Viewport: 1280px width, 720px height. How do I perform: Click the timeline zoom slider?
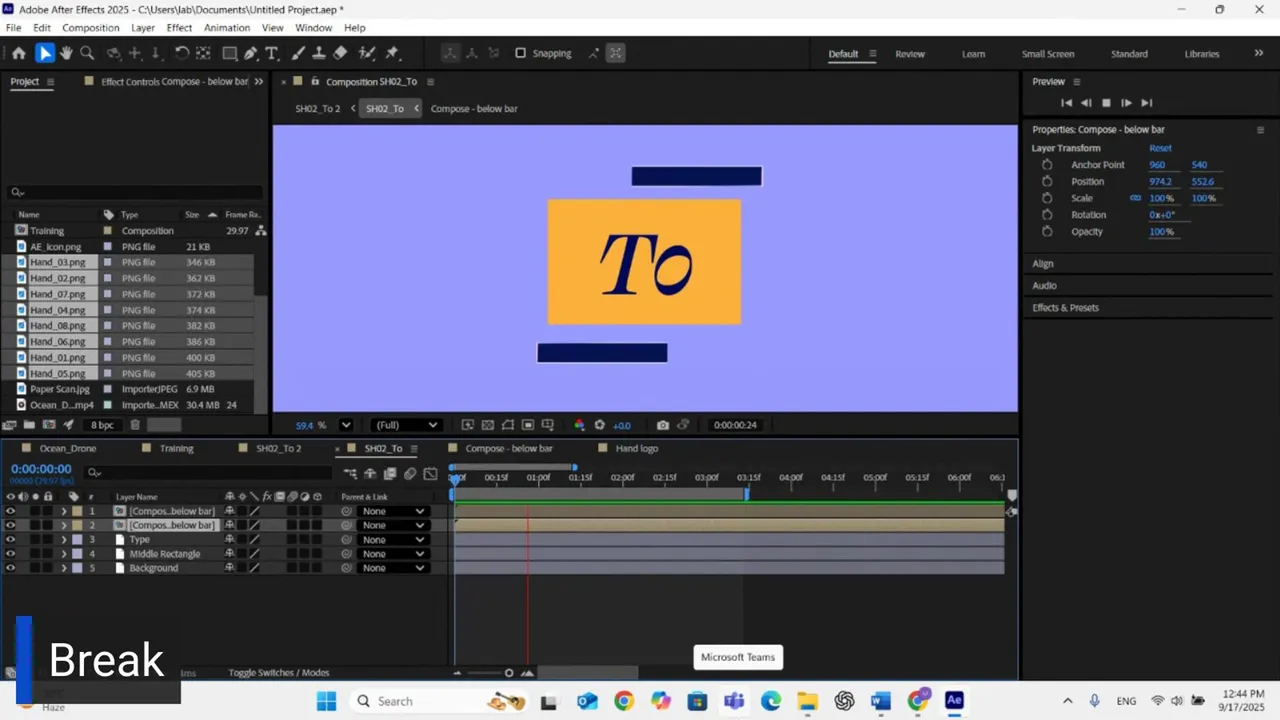(509, 673)
